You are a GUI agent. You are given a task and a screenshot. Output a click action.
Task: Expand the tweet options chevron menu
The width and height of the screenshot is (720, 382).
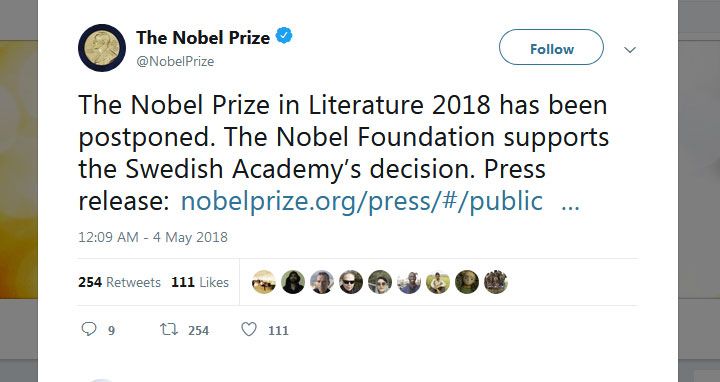pos(630,50)
